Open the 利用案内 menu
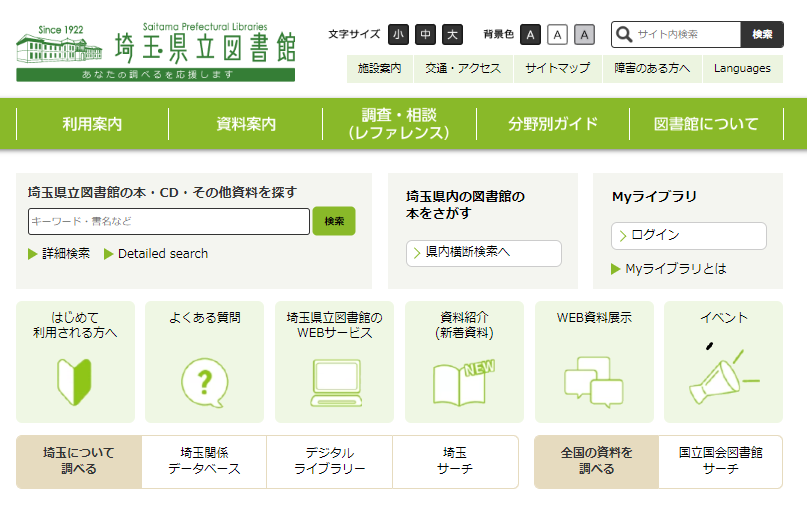 92,124
